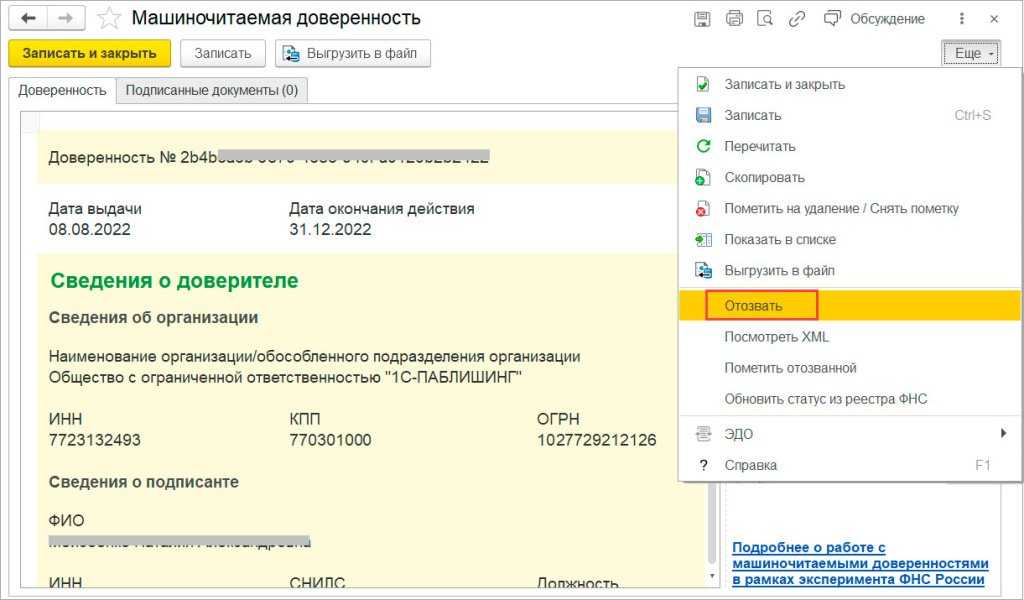Add document to favorites with star icon
Image resolution: width=1024 pixels, height=600 pixels.
click(110, 19)
